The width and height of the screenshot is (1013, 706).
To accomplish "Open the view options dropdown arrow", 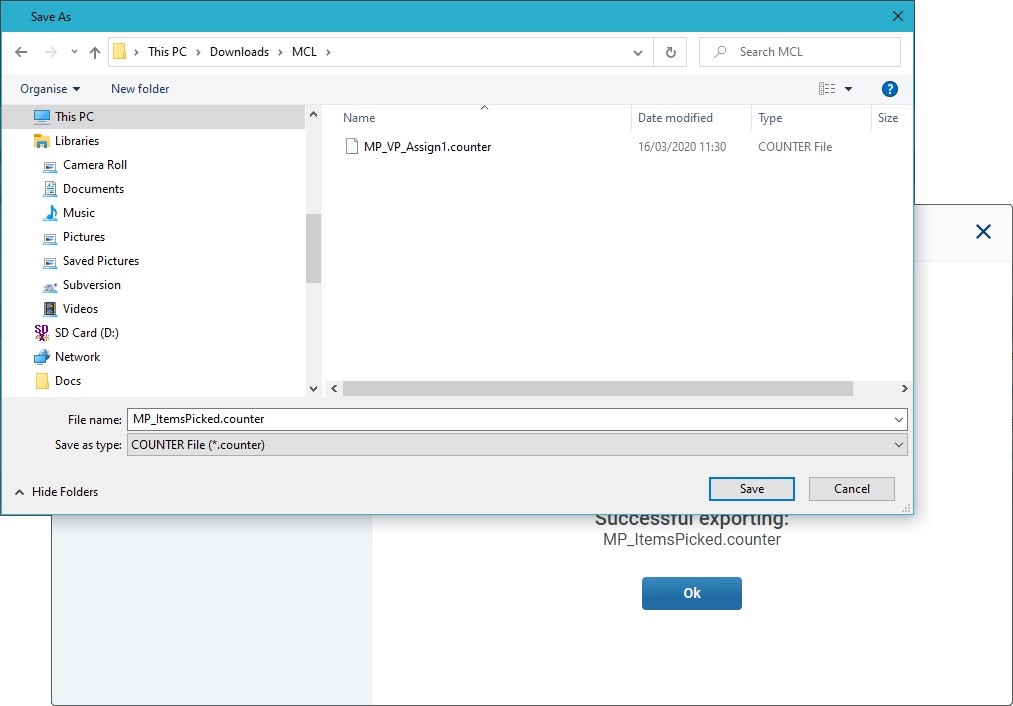I will pos(848,89).
